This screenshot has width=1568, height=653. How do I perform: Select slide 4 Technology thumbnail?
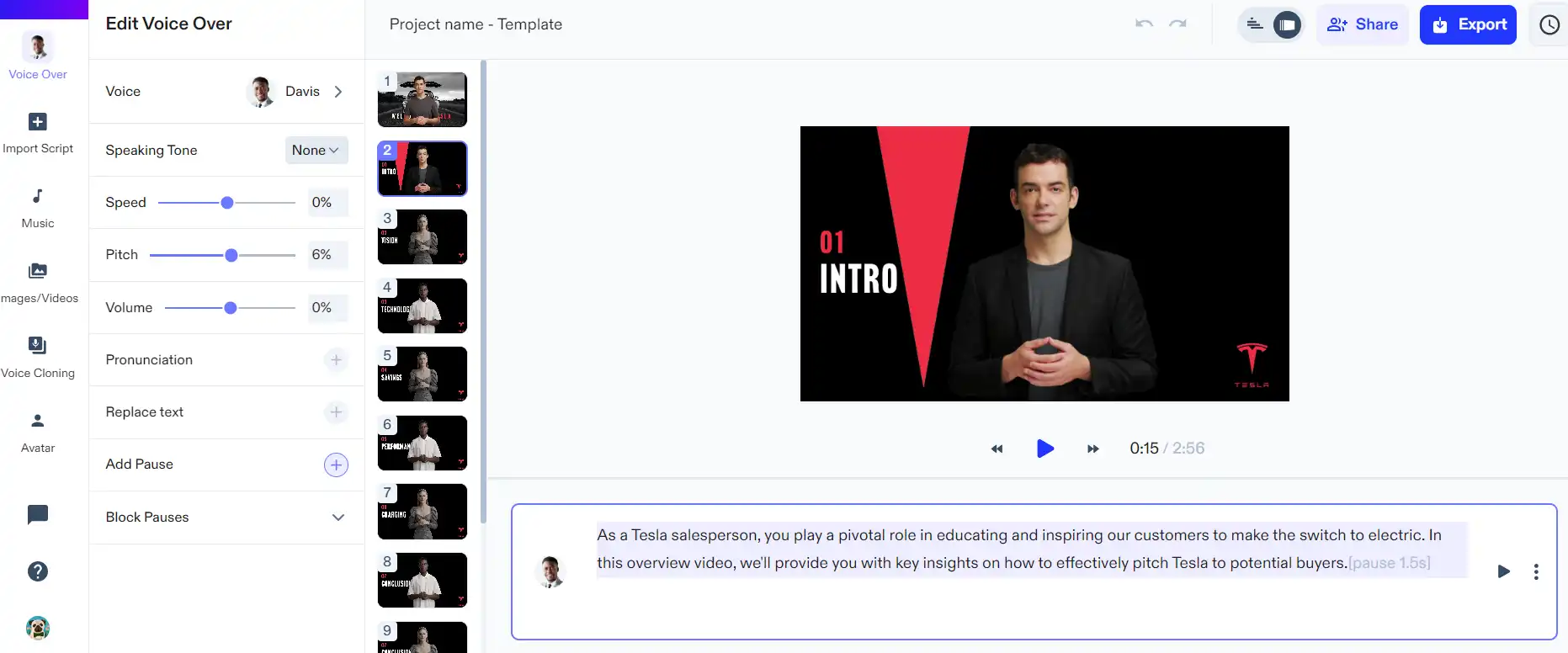423,306
